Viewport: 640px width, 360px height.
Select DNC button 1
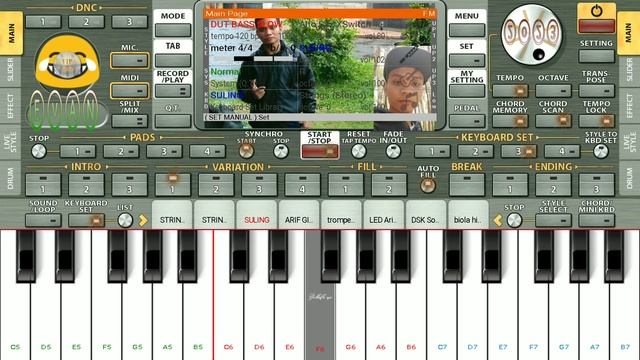43,22
